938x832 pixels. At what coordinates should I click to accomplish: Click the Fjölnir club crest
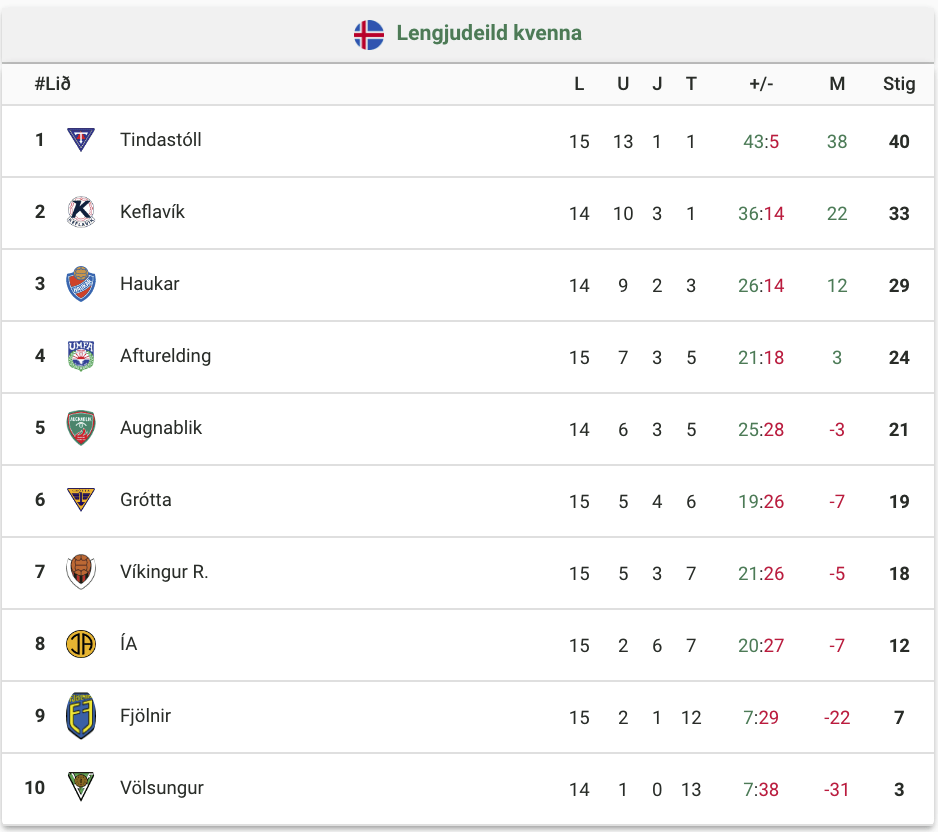(81, 716)
